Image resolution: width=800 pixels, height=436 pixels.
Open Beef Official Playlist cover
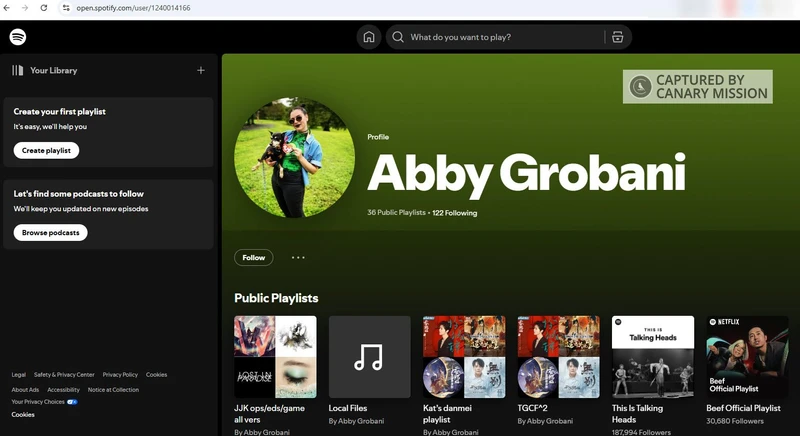click(x=747, y=357)
